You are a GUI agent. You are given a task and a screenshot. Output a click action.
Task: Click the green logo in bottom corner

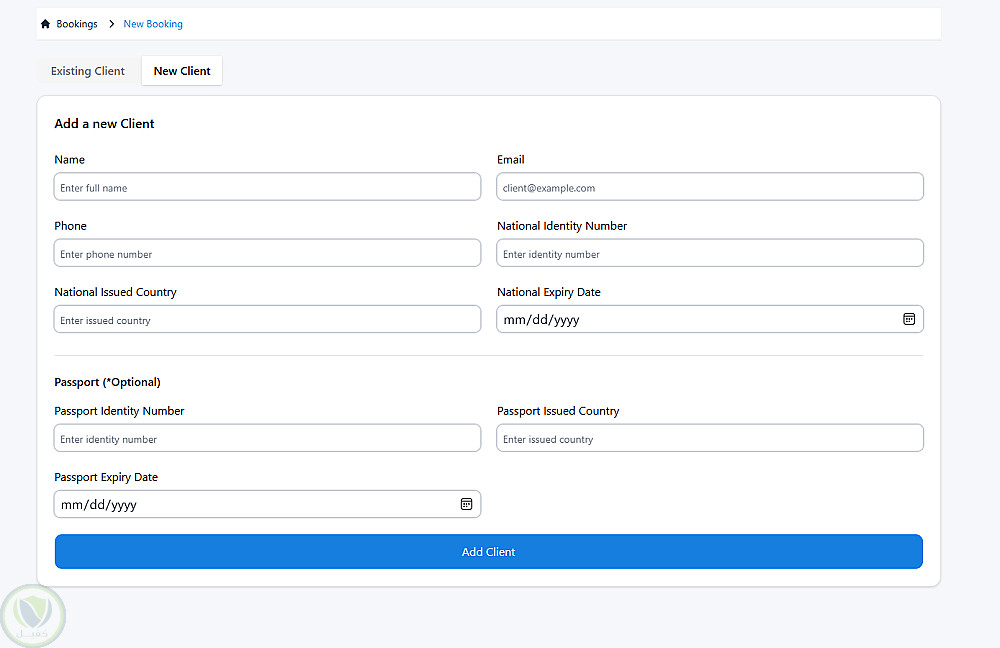coord(33,615)
